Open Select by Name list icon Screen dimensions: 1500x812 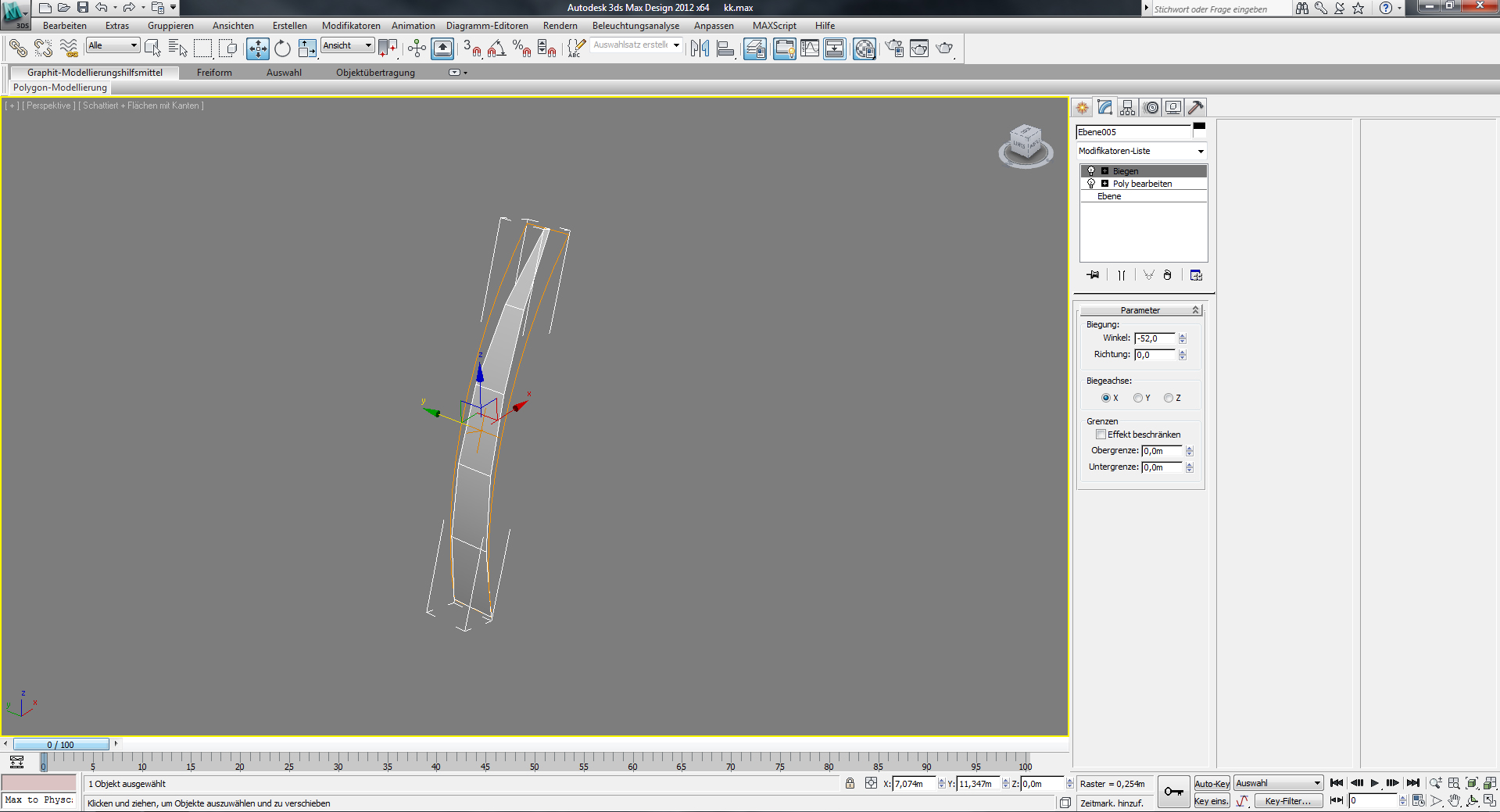pos(177,48)
